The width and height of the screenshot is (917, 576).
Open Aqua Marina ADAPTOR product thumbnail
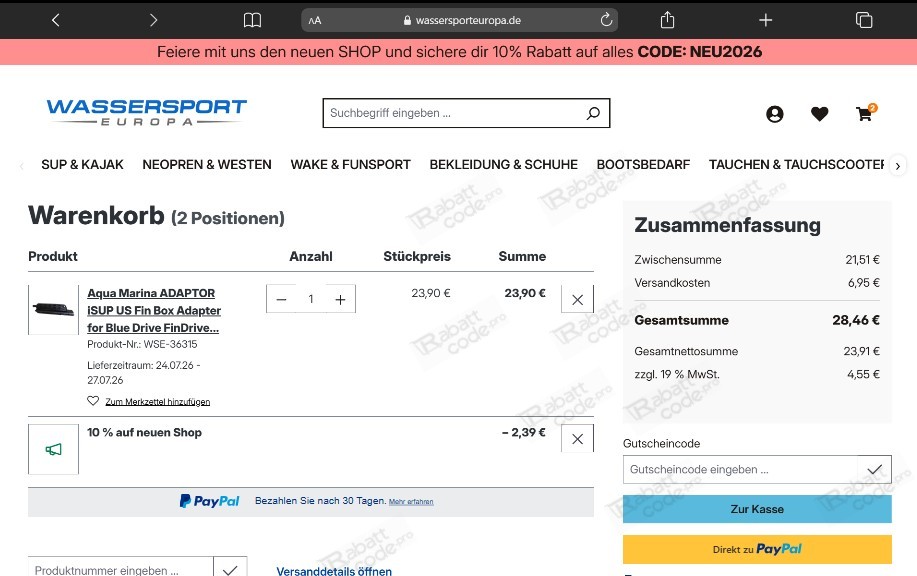53,309
